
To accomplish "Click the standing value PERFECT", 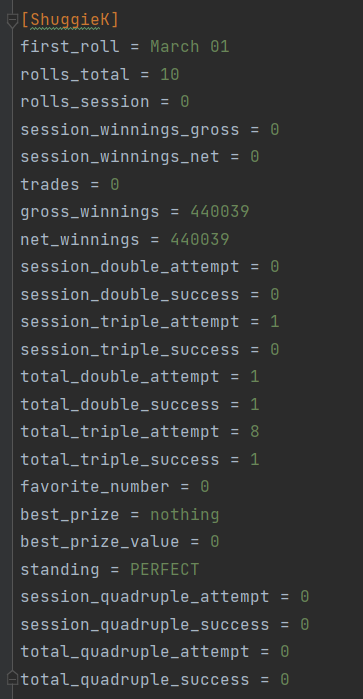I will [x=165, y=570].
